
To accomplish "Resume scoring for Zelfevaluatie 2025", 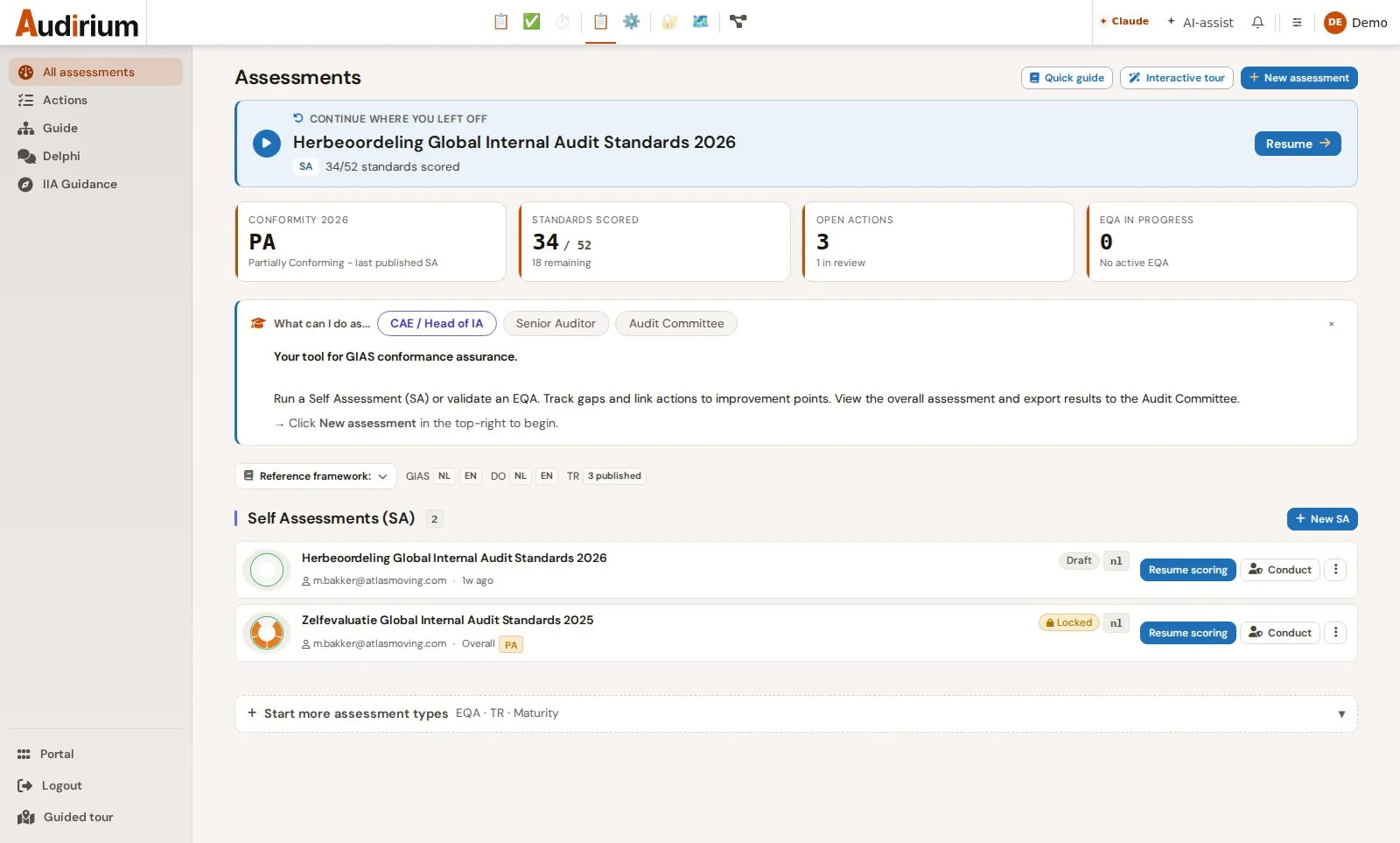I will [x=1187, y=633].
